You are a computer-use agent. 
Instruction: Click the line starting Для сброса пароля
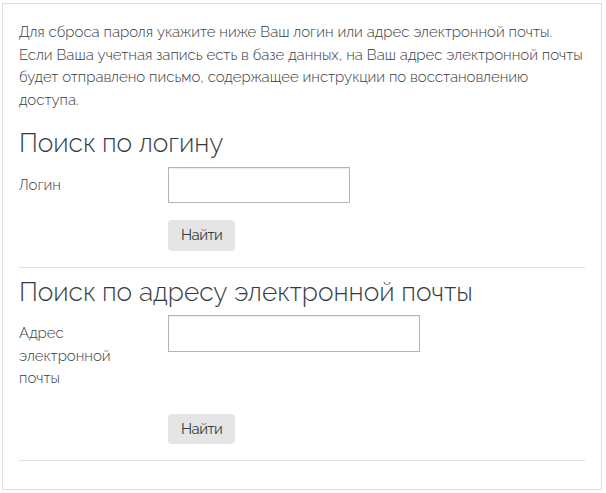pos(286,32)
